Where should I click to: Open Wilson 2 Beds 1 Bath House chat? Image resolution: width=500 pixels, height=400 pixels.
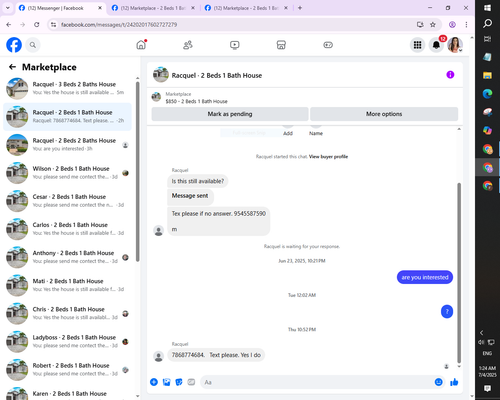[67, 173]
